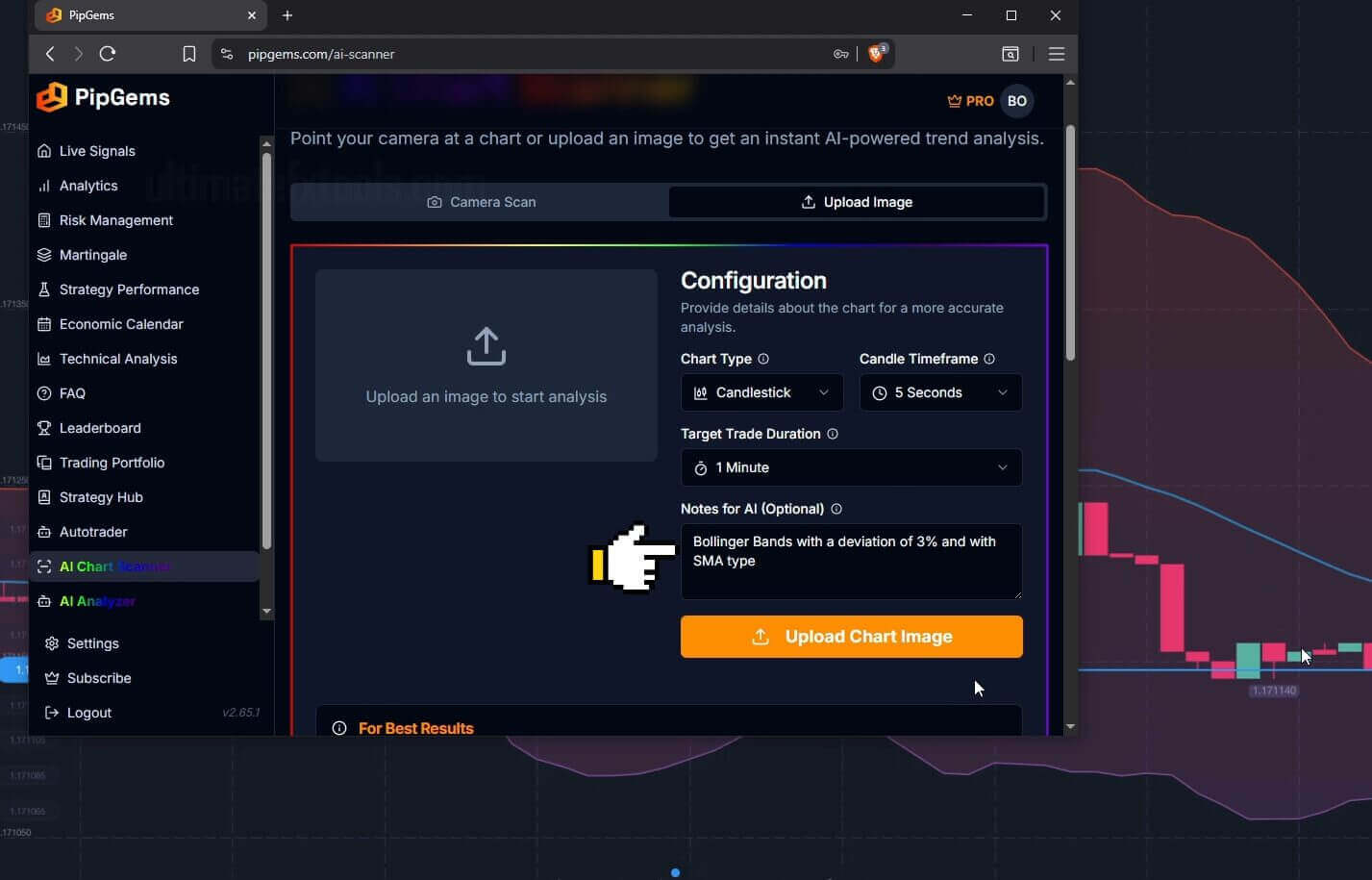Click Logout at the bottom of sidebar
1372x880 pixels.
(88, 713)
